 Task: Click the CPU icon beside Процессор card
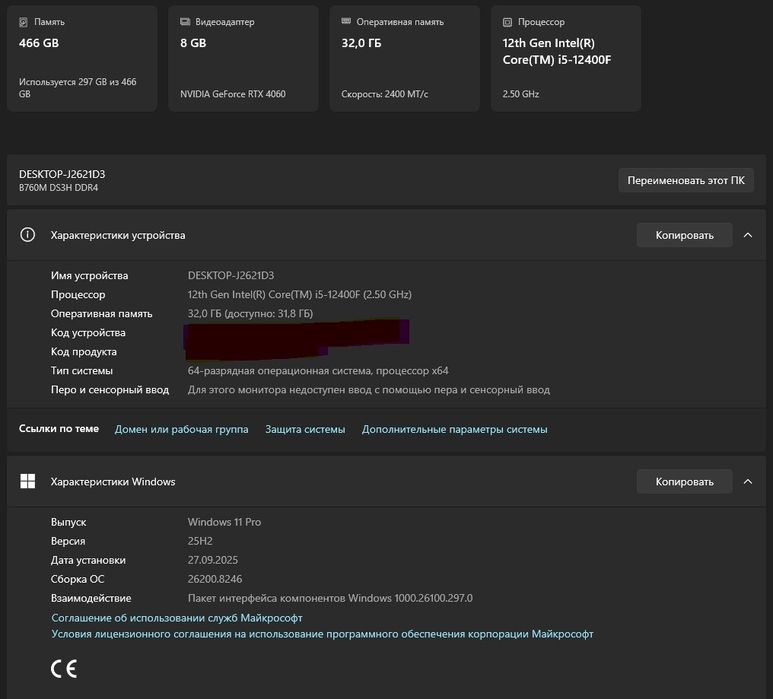tap(507, 22)
